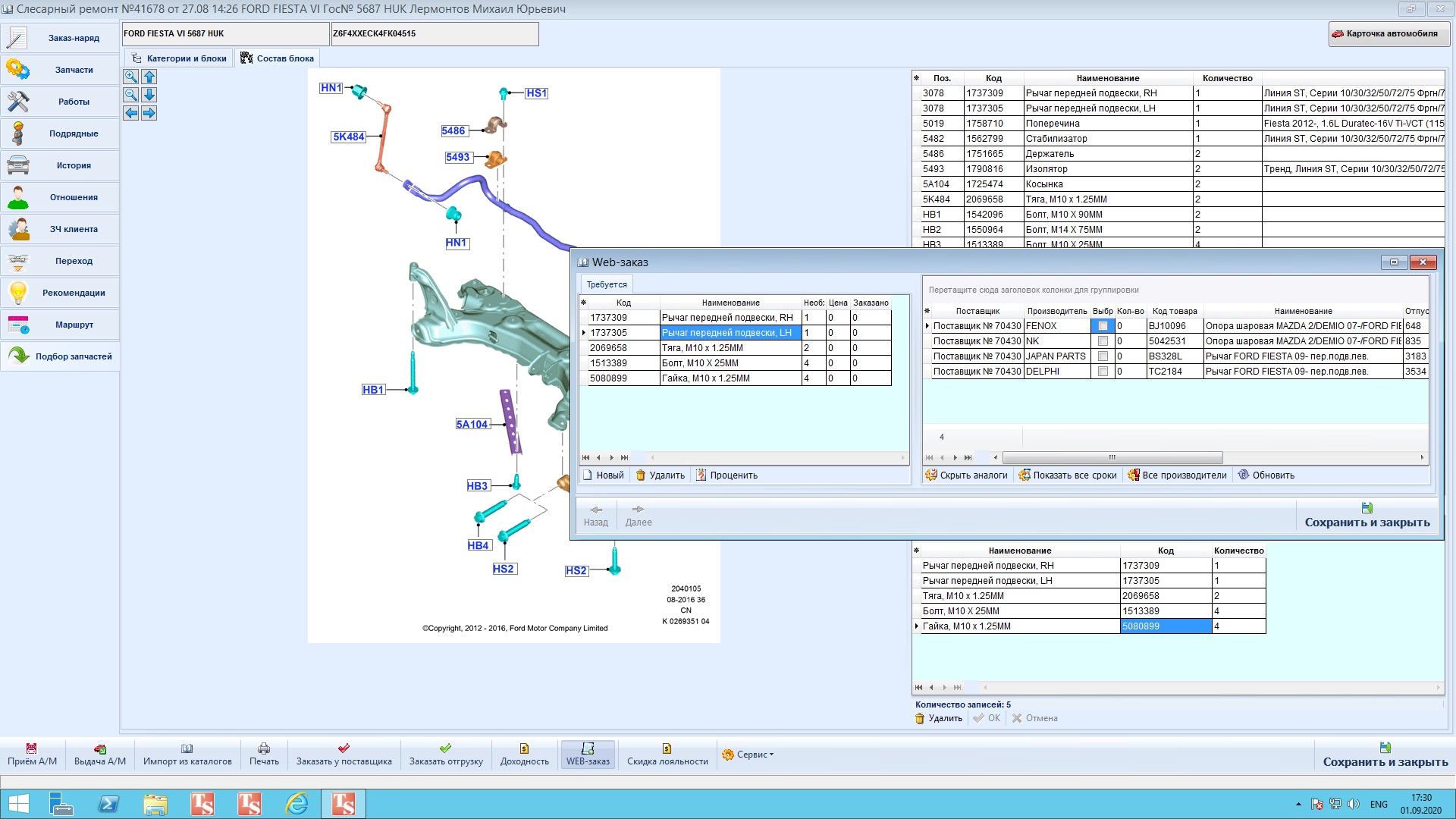Viewport: 1456px width, 819px height.
Task: Click the WEB-заказ toolbar button
Action: [x=588, y=755]
